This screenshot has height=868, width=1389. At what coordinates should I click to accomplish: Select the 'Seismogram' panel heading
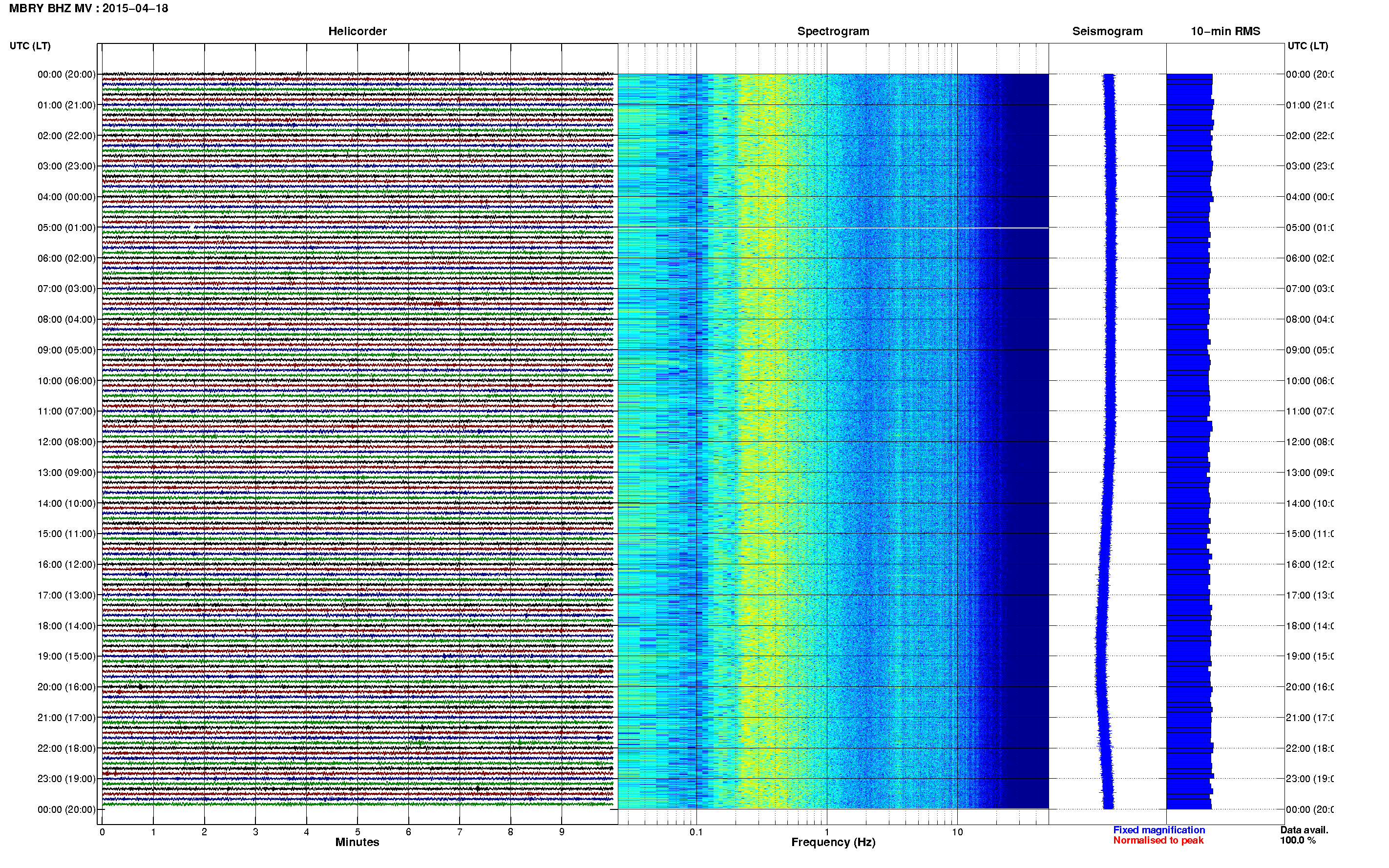(1107, 32)
